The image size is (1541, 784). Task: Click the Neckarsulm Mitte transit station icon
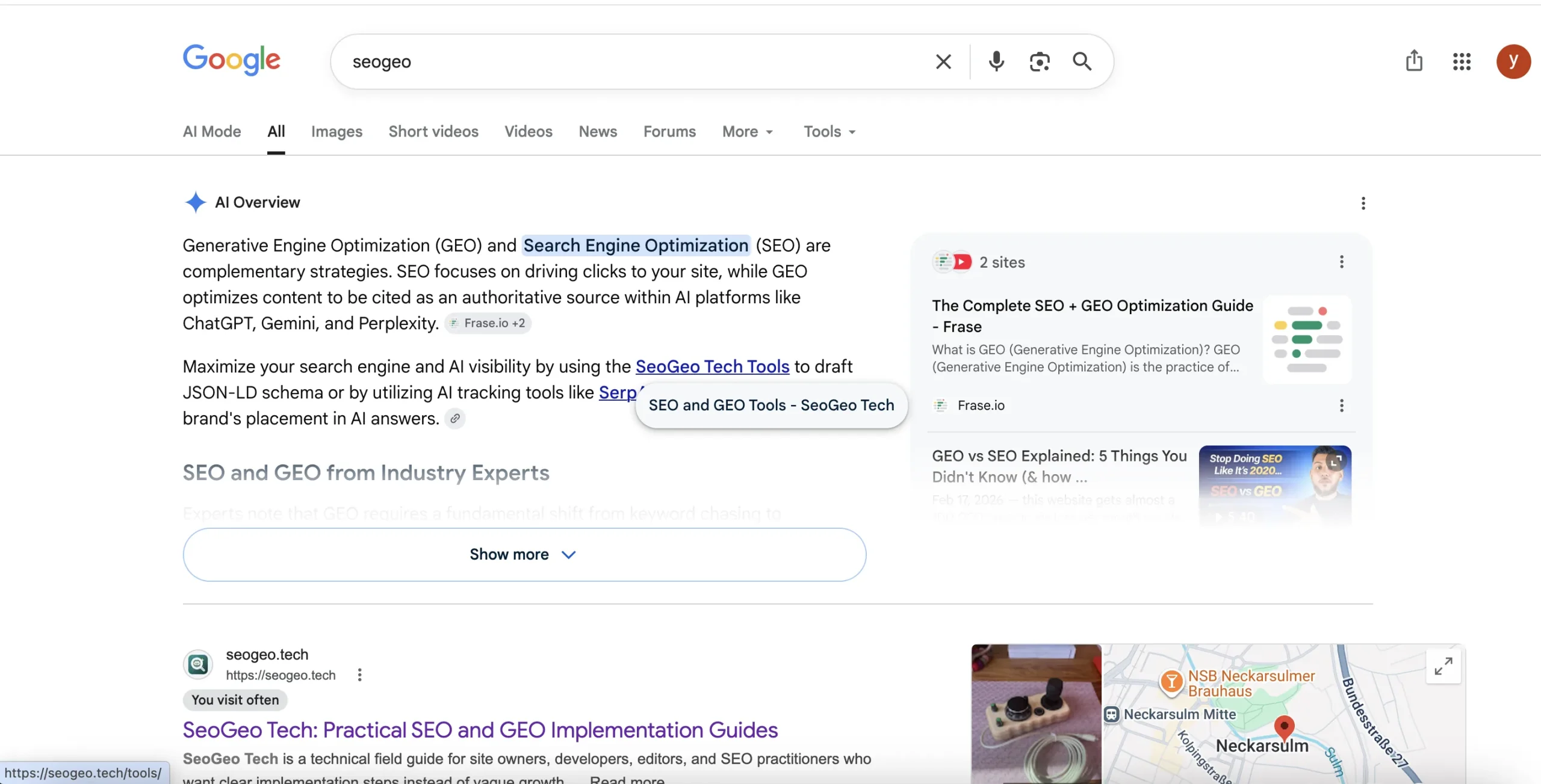point(1111,715)
